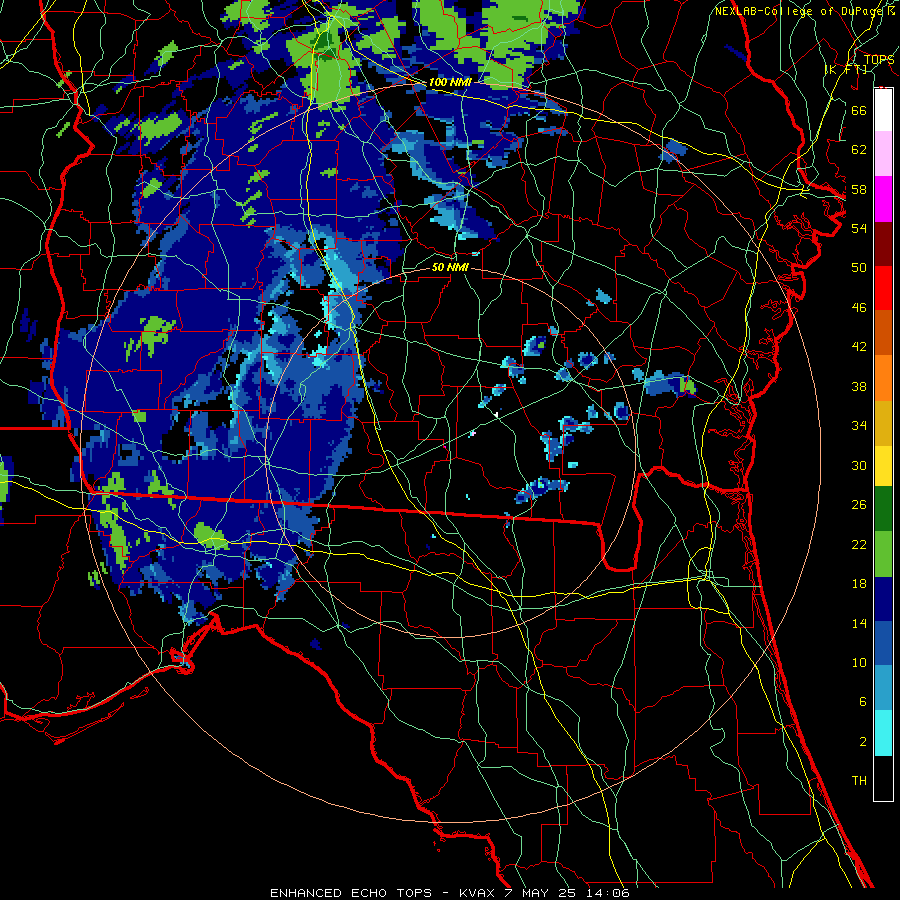Click the light pink legend swatch near 62
Image resolution: width=900 pixels, height=900 pixels.
[883, 153]
